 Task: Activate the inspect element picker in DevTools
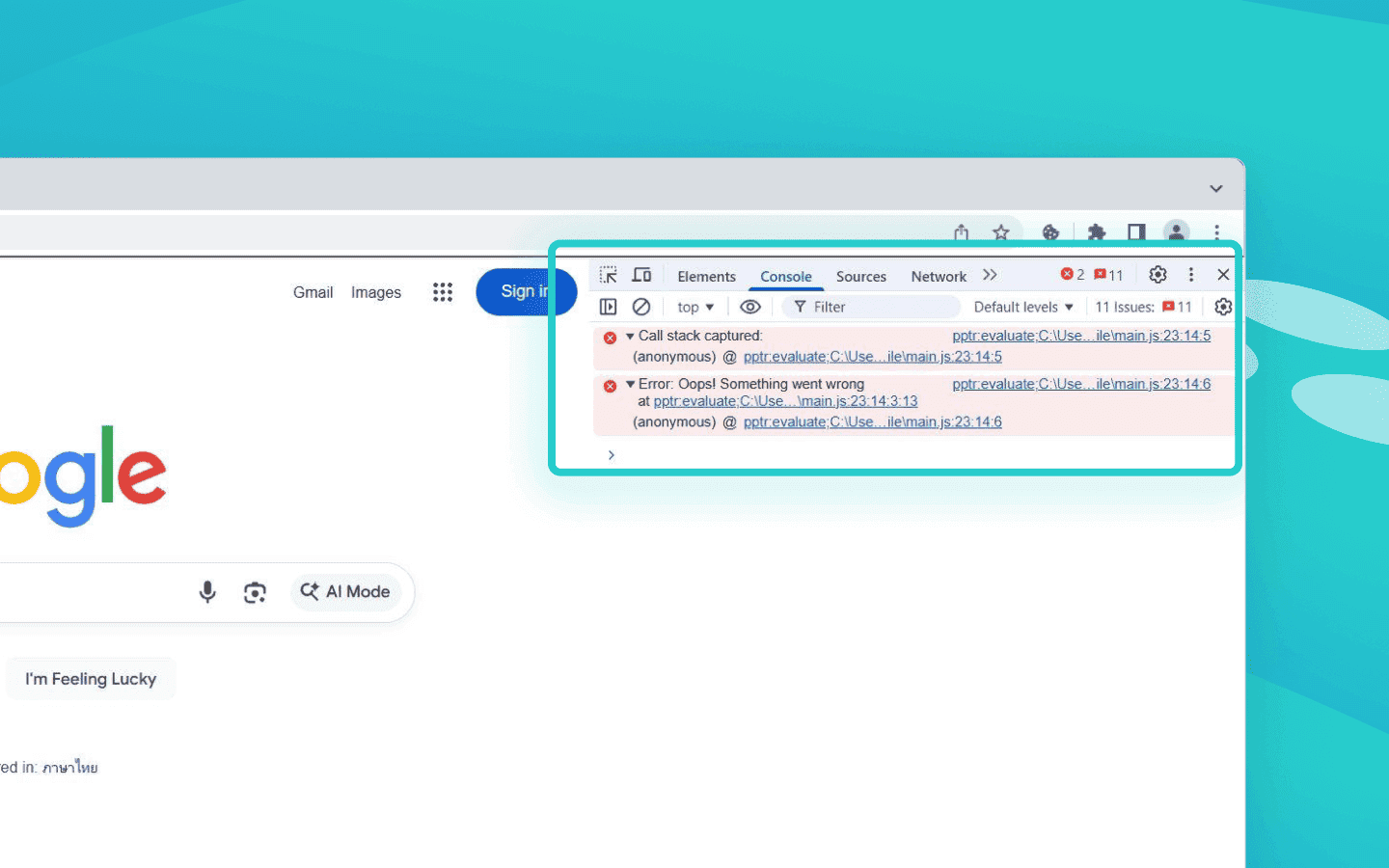(608, 275)
